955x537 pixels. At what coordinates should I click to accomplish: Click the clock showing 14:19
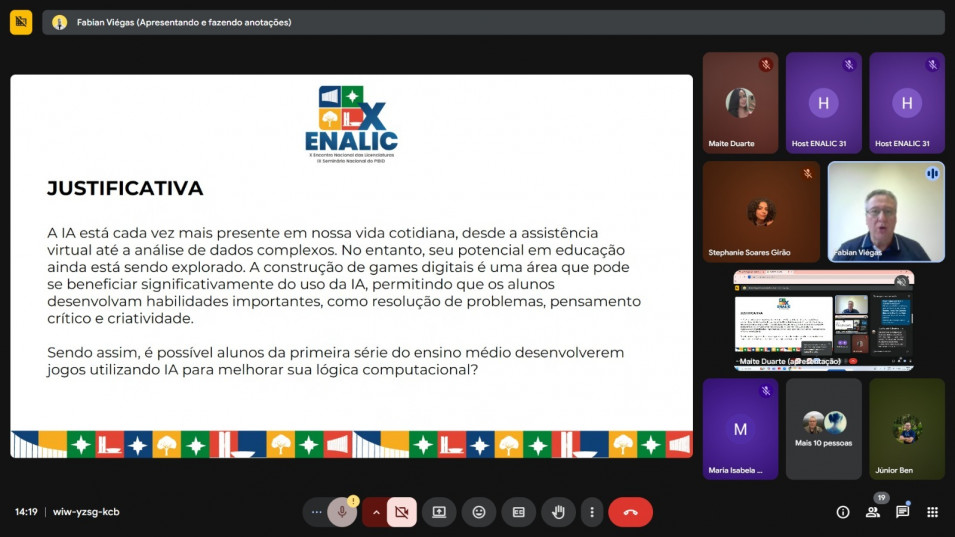(x=26, y=512)
